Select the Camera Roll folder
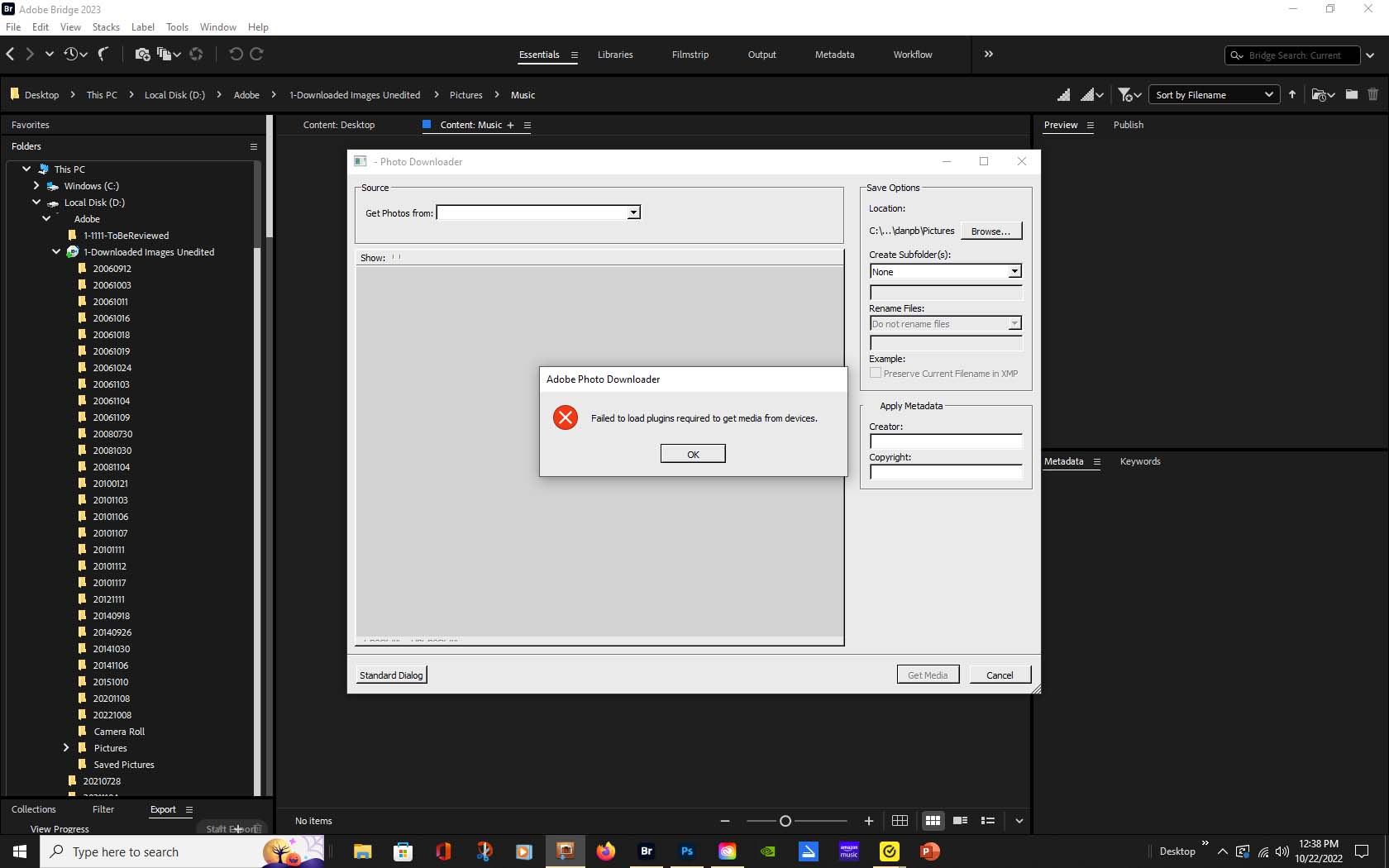This screenshot has height=868, width=1389. (x=119, y=732)
